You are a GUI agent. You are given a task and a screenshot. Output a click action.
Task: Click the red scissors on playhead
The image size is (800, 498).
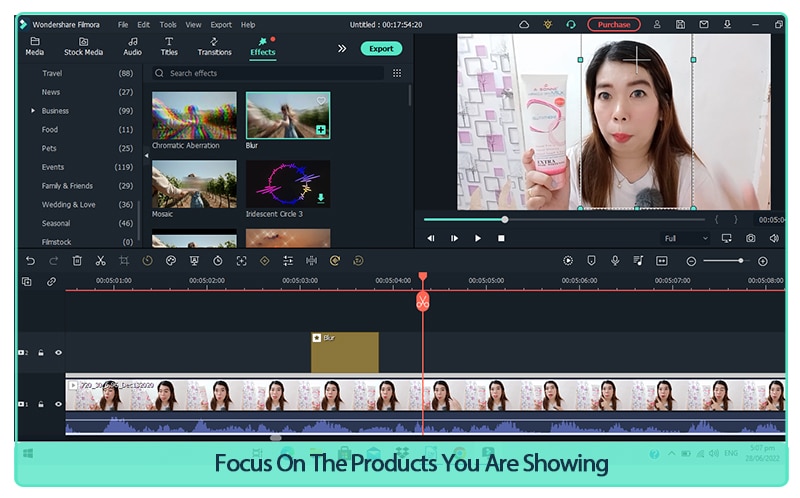coord(422,302)
